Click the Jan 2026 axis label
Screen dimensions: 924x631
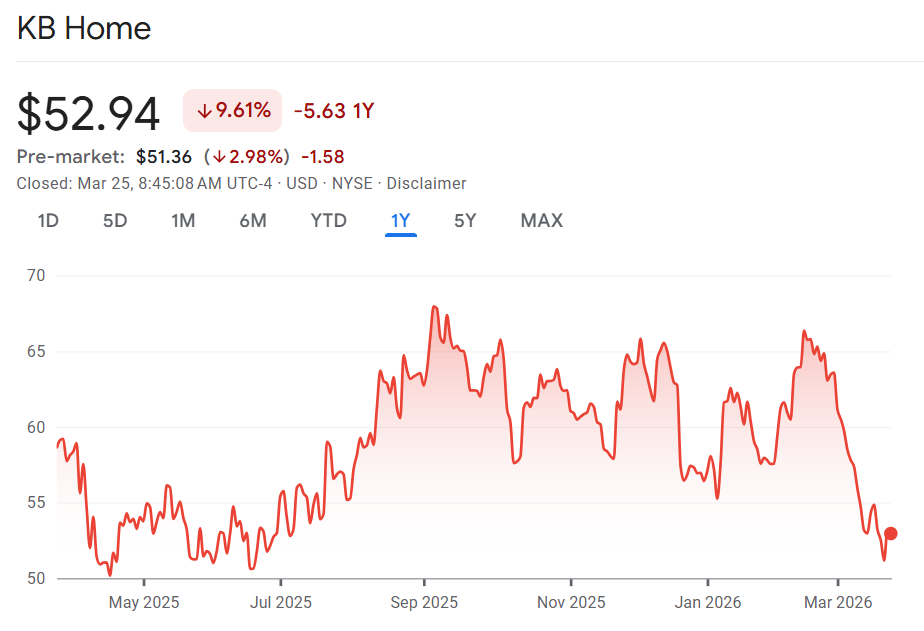click(707, 602)
